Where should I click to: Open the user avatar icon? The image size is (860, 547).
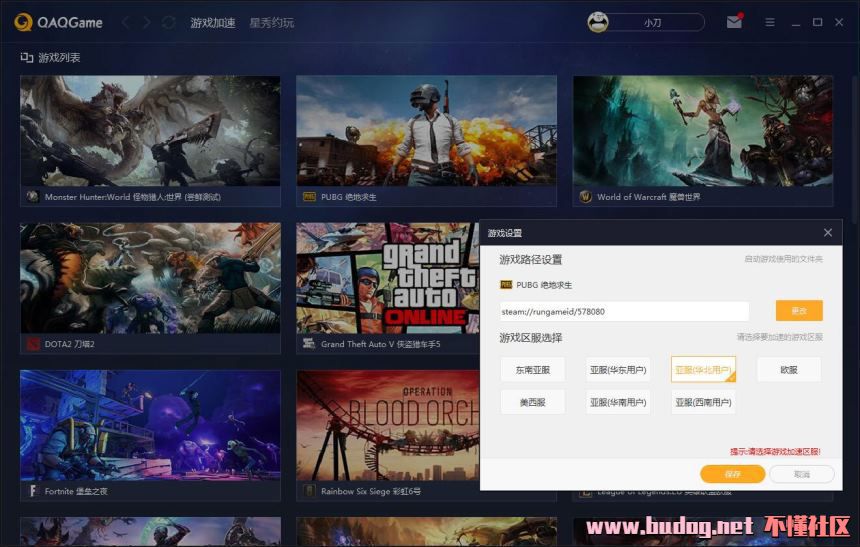pos(598,22)
